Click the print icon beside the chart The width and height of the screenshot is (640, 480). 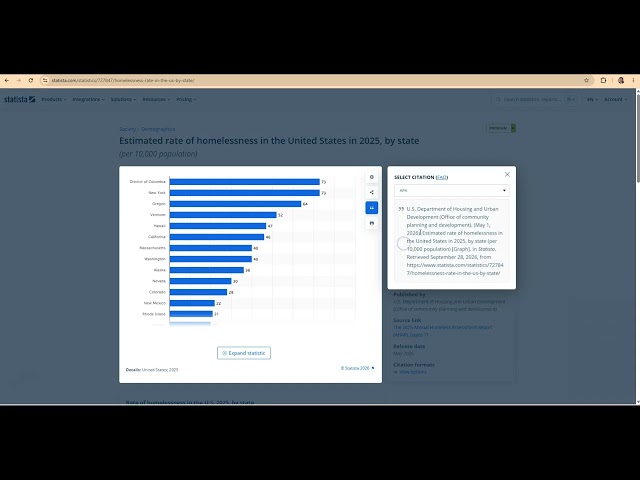[x=371, y=223]
